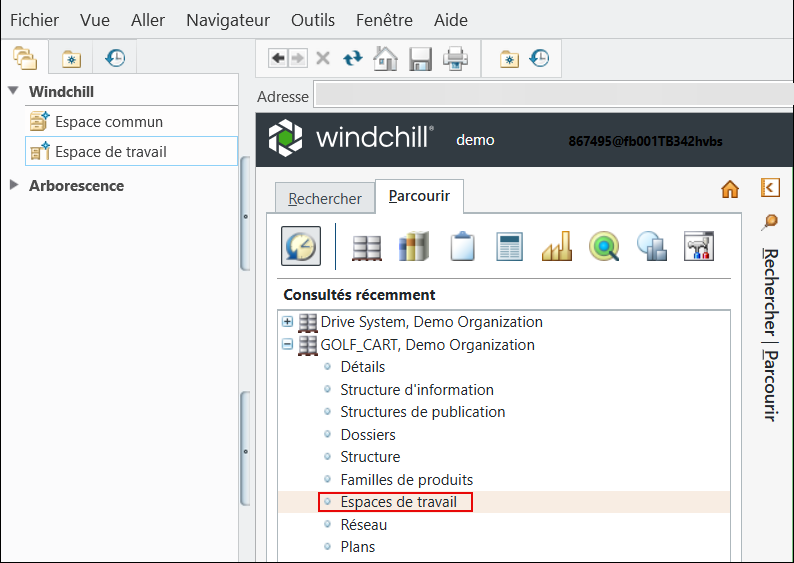Viewport: 794px width, 563px height.
Task: Open Réseau under GOLF_CART
Action: pyautogui.click(x=364, y=525)
